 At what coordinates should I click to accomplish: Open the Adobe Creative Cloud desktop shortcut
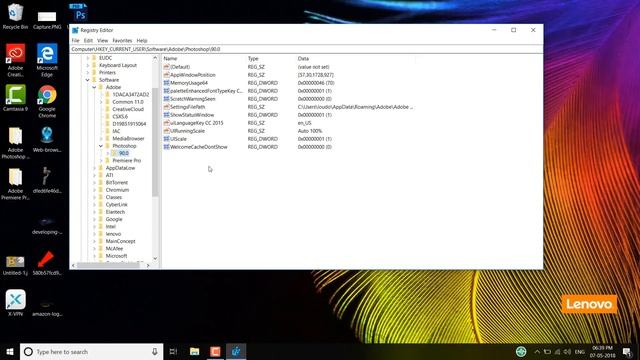point(16,60)
